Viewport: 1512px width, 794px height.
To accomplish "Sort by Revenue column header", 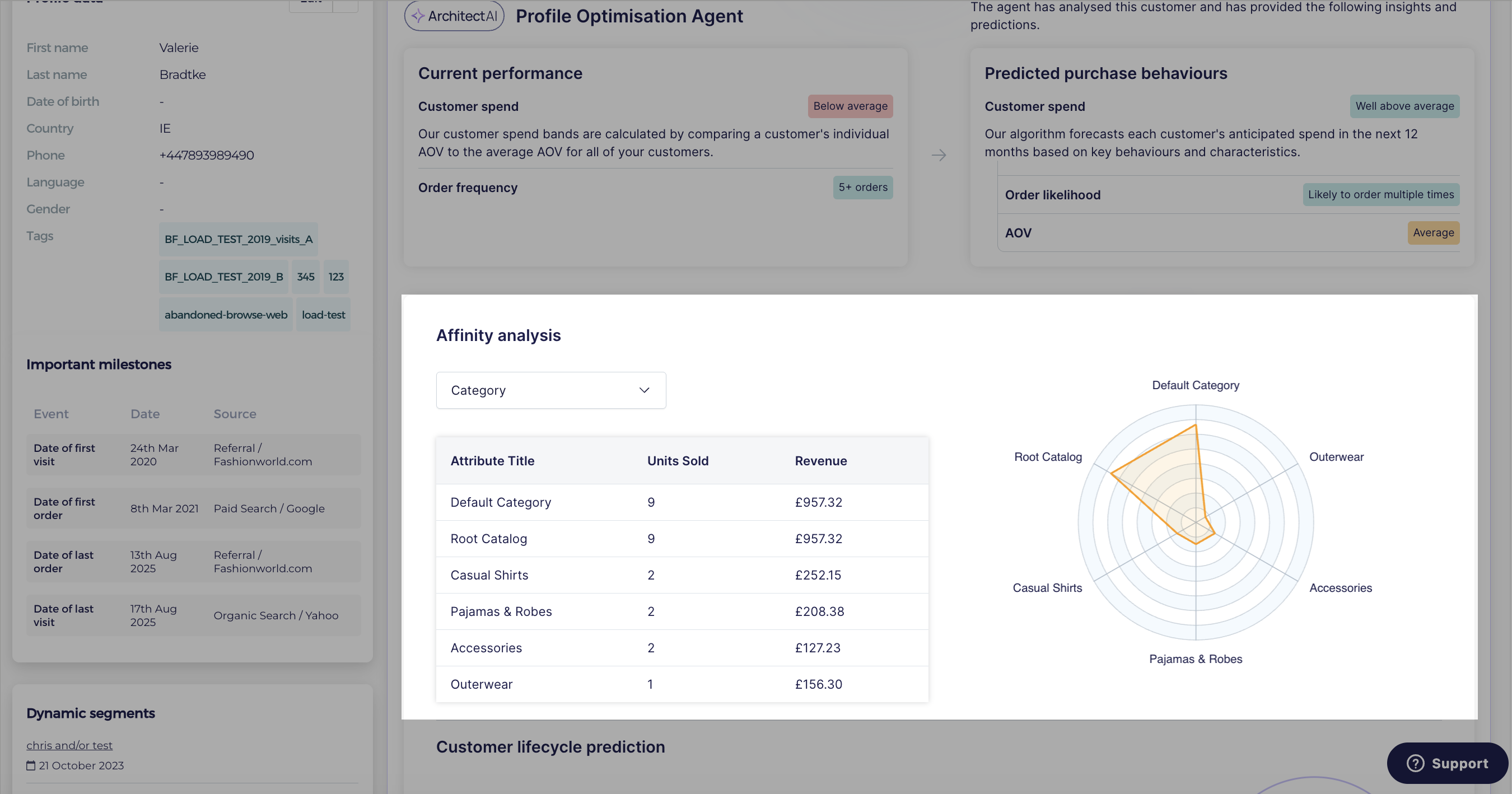I will [820, 461].
